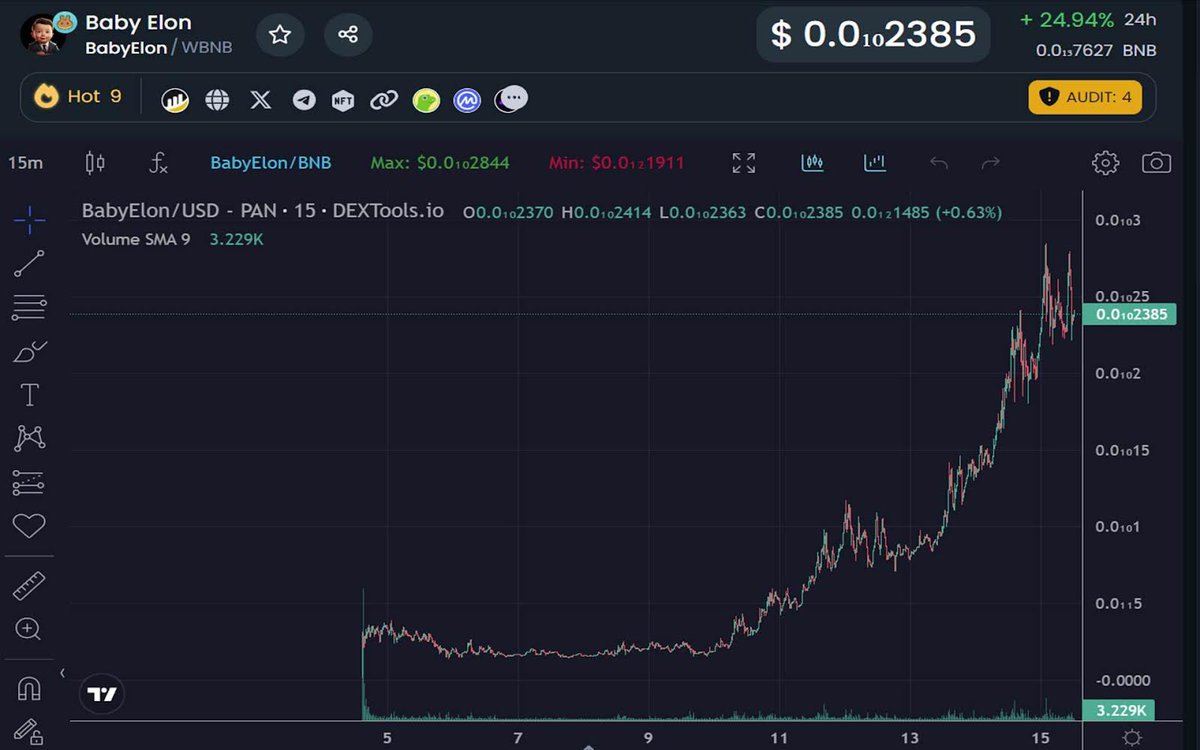This screenshot has height=750, width=1200.
Task: Select the trend line drawing tool
Action: (x=29, y=263)
